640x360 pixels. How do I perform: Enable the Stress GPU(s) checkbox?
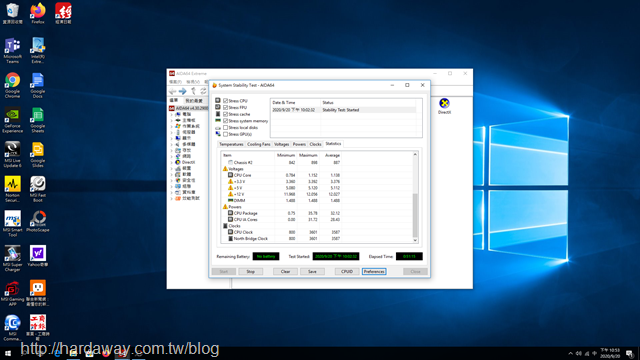225,134
